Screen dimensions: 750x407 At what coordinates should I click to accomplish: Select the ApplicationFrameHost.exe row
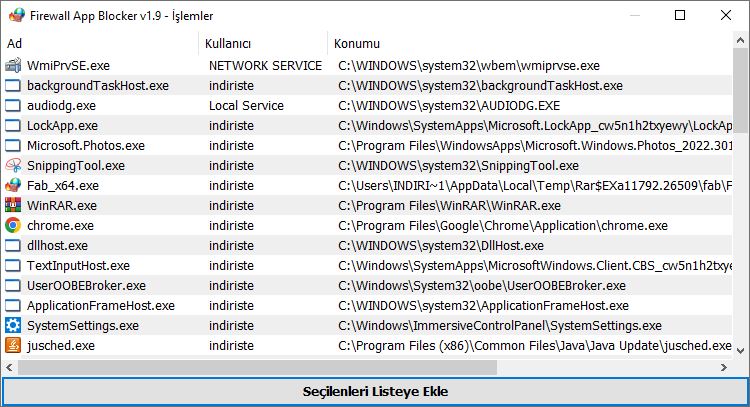tap(366, 305)
